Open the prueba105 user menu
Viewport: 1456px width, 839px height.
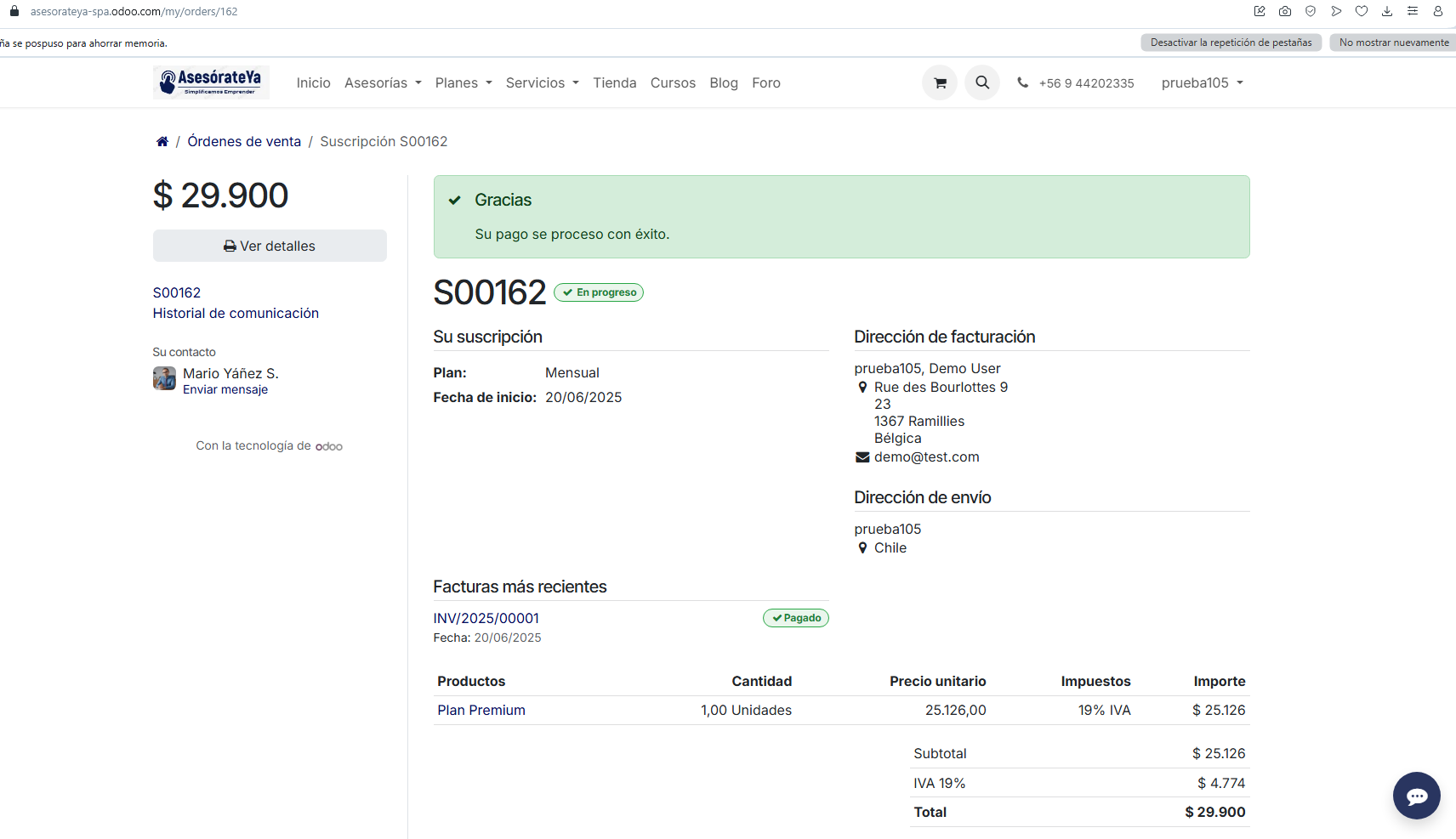[1202, 83]
